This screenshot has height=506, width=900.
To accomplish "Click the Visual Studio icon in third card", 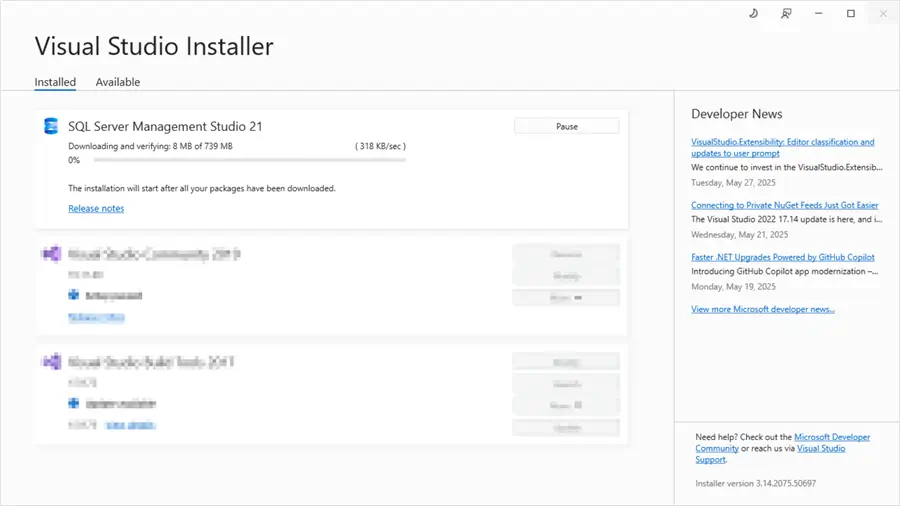I will tap(51, 361).
